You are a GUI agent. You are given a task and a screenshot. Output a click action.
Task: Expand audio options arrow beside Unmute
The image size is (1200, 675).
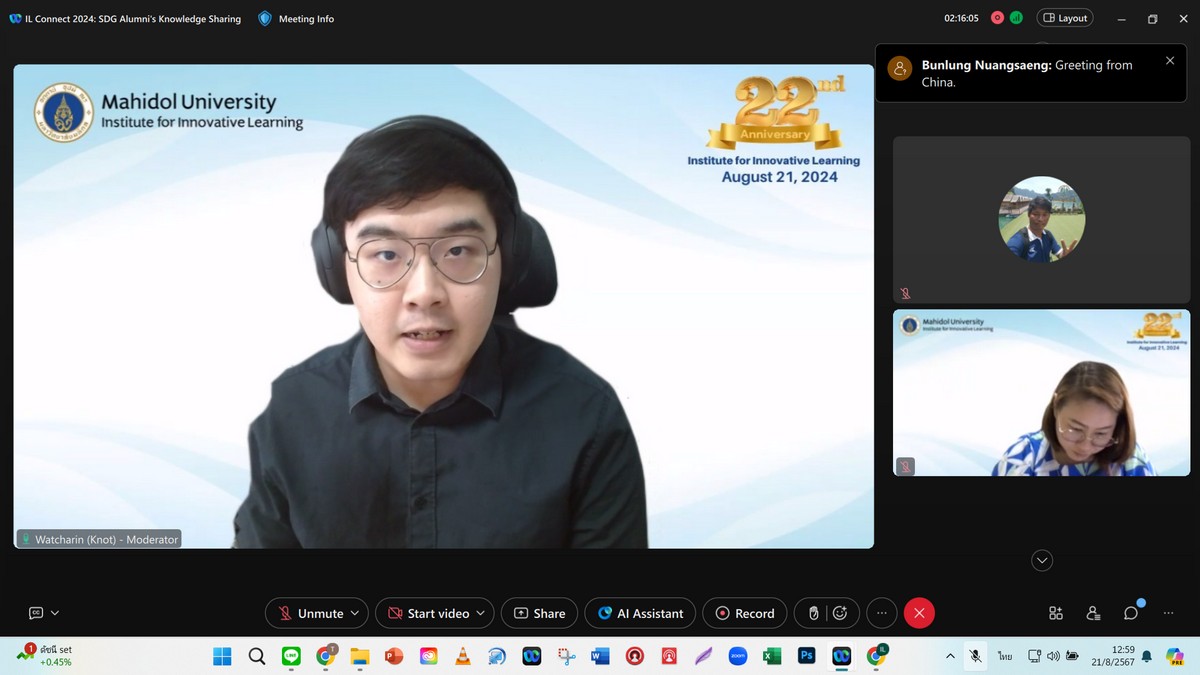[356, 613]
